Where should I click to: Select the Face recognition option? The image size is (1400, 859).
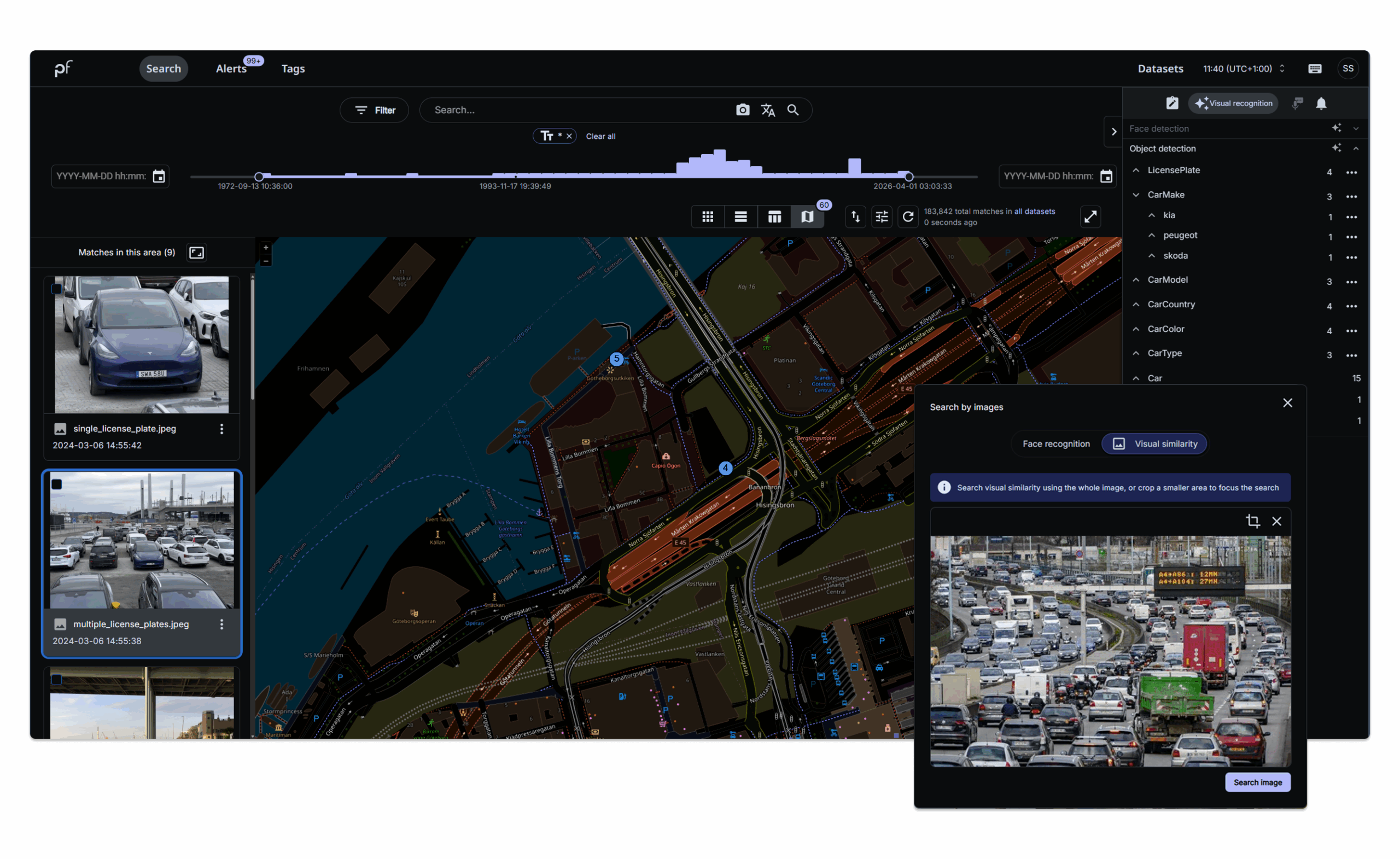coord(1055,443)
